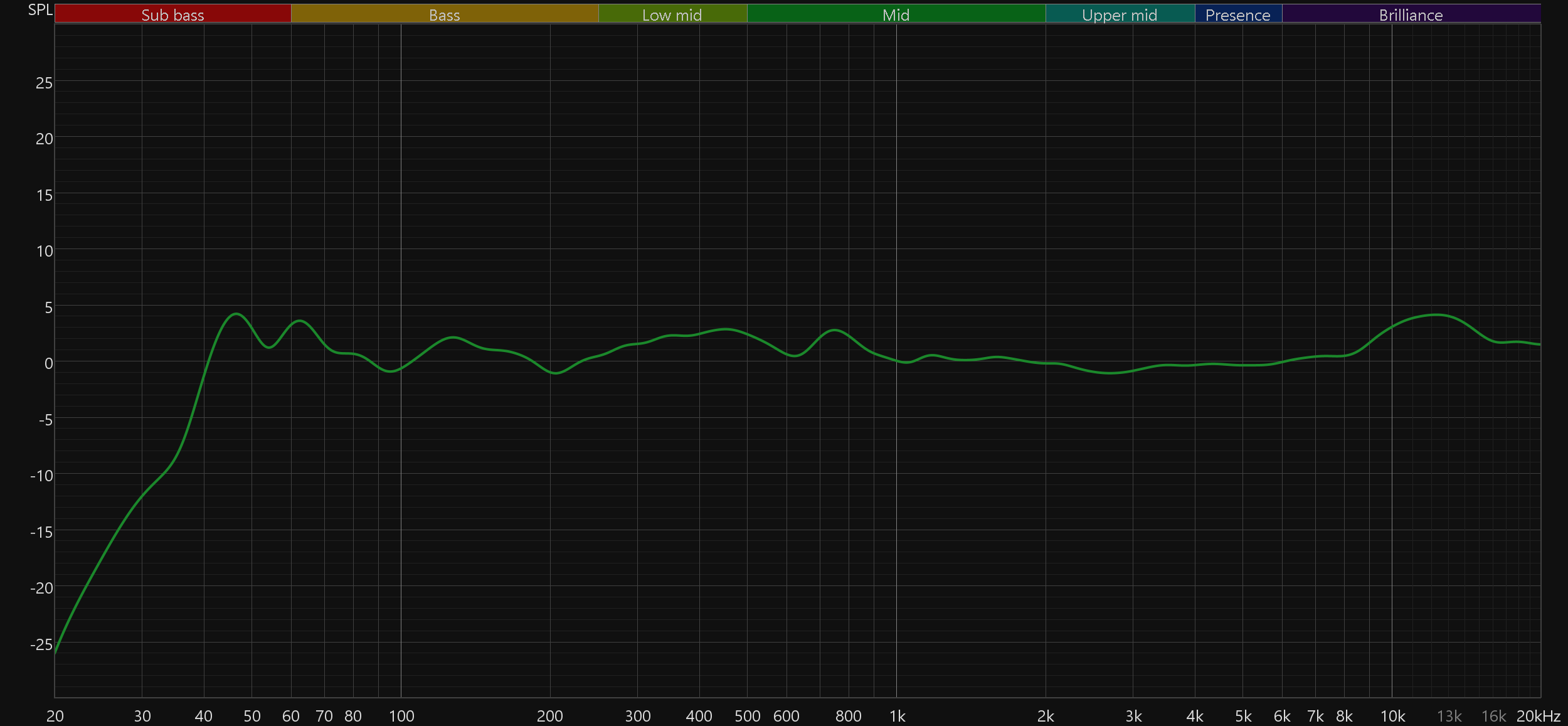Click the purple Brilliance band header
This screenshot has height=726, width=1568.
tap(1411, 14)
